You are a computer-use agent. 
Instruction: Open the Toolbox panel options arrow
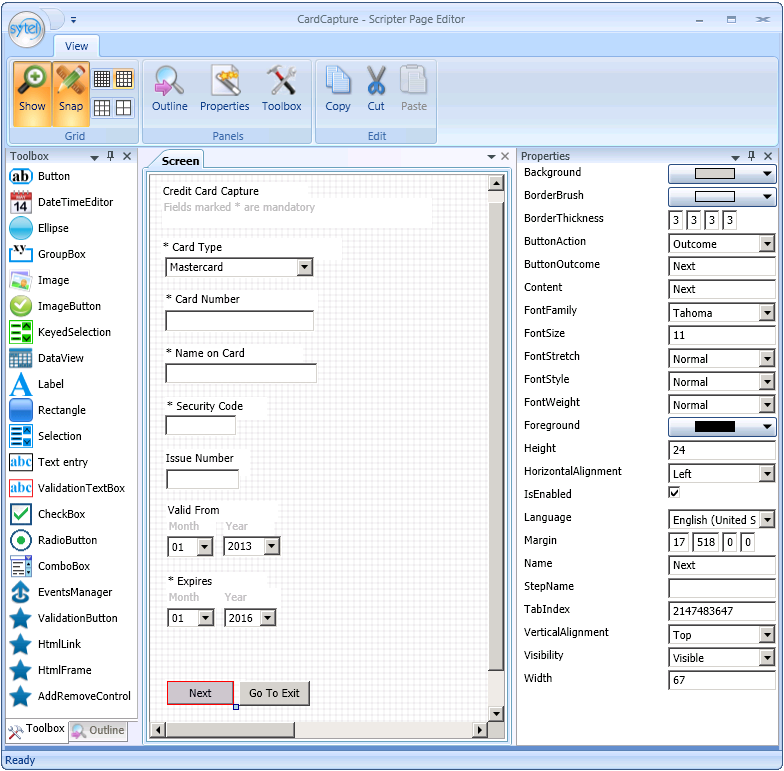(x=94, y=158)
